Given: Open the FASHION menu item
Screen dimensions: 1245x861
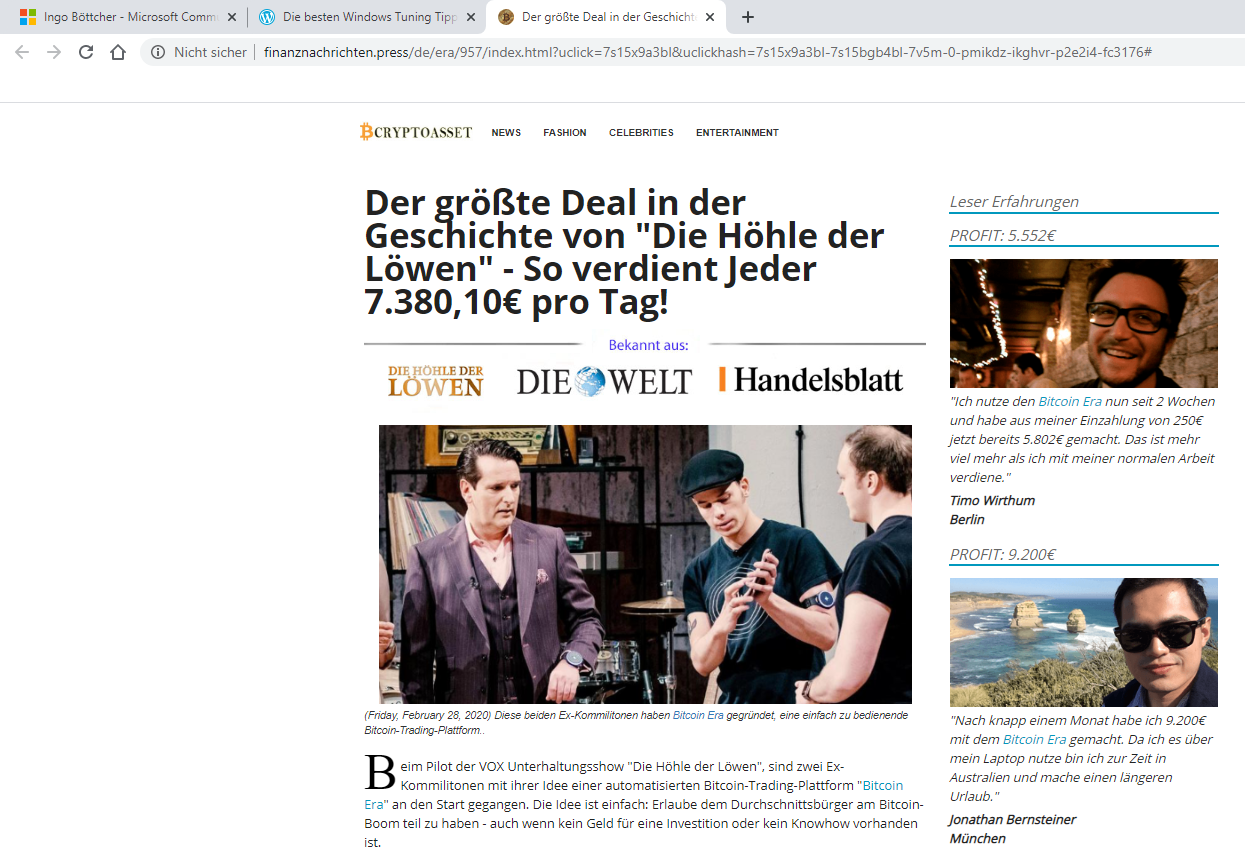Looking at the screenshot, I should (x=565, y=133).
